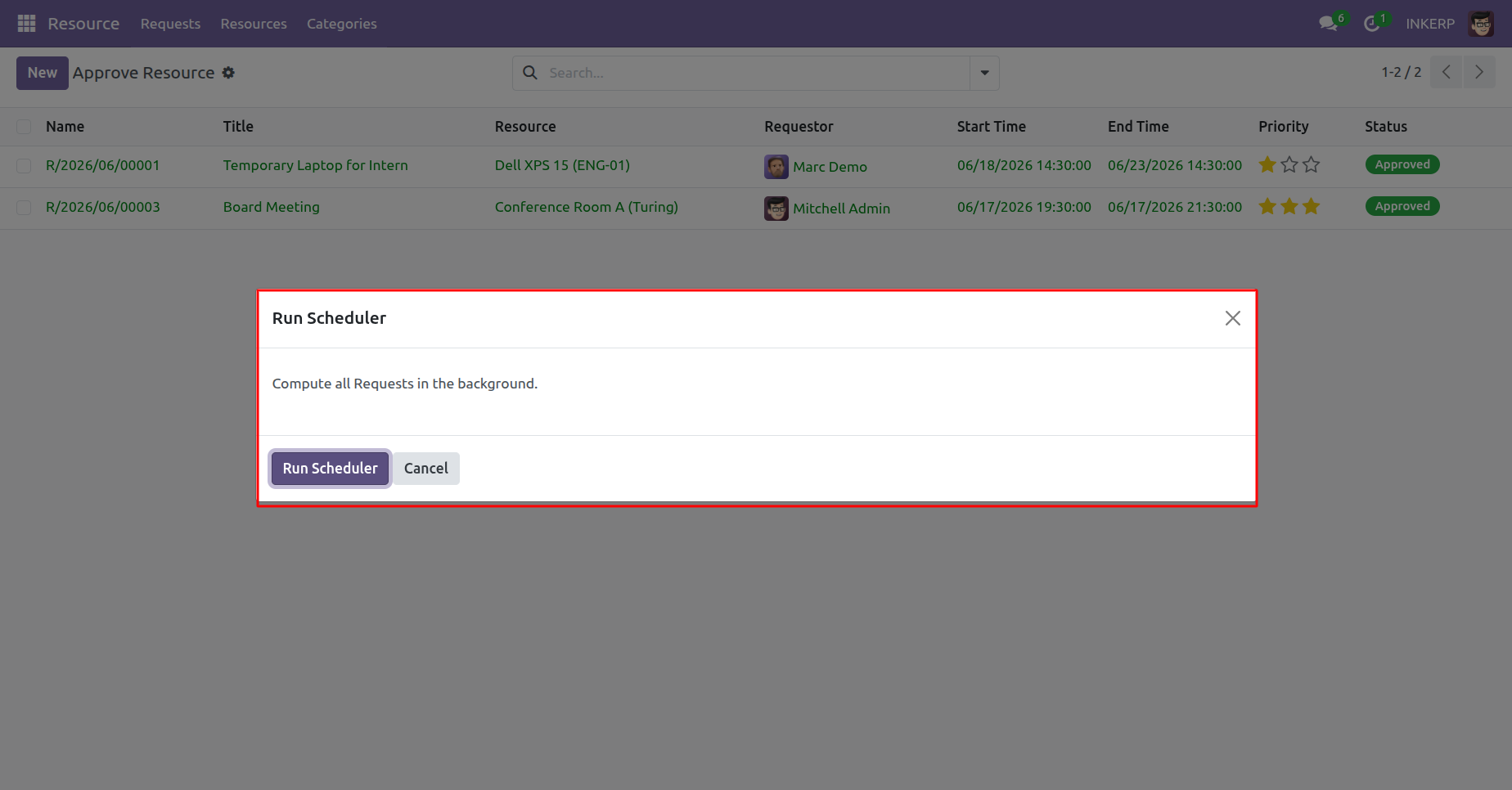The image size is (1512, 790).
Task: Click Mitchell Admin's avatar
Action: (776, 209)
